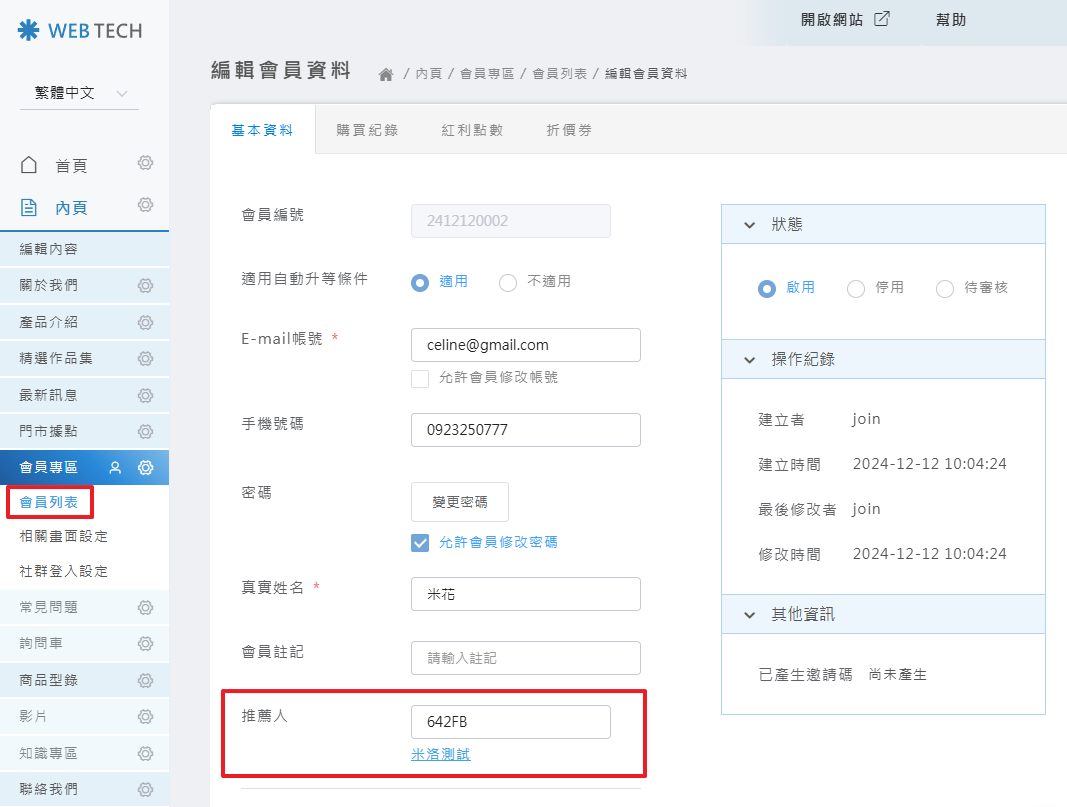The width and height of the screenshot is (1067, 807).
Task: Open the 紅利點數 tab
Action: coord(472,130)
